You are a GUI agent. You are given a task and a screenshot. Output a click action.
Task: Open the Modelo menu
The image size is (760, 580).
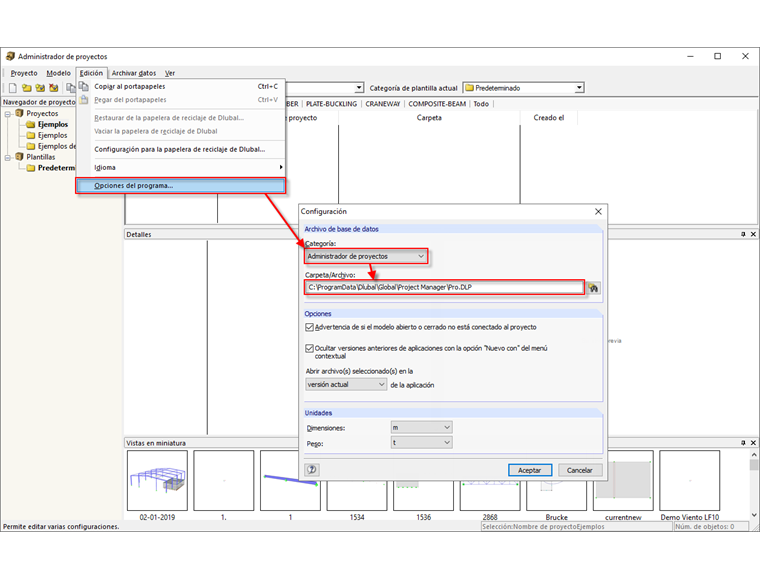(x=59, y=73)
